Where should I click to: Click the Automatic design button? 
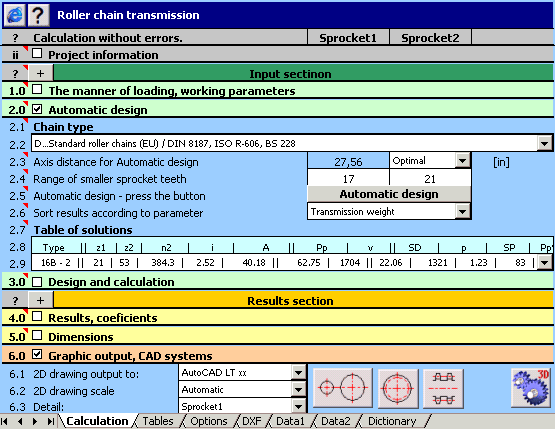click(389, 194)
